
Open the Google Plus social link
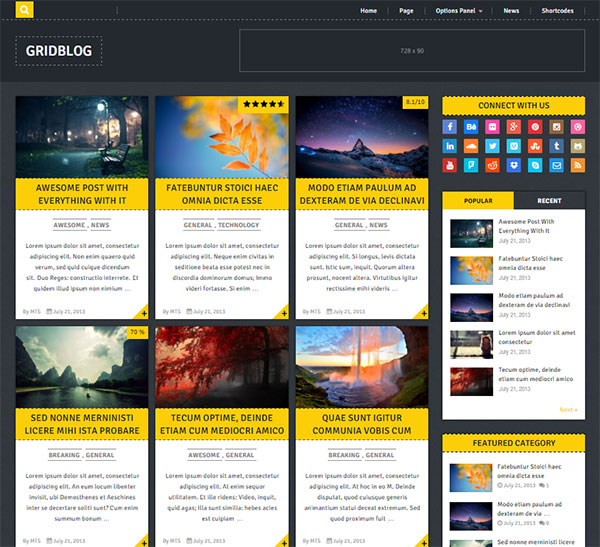pos(514,127)
